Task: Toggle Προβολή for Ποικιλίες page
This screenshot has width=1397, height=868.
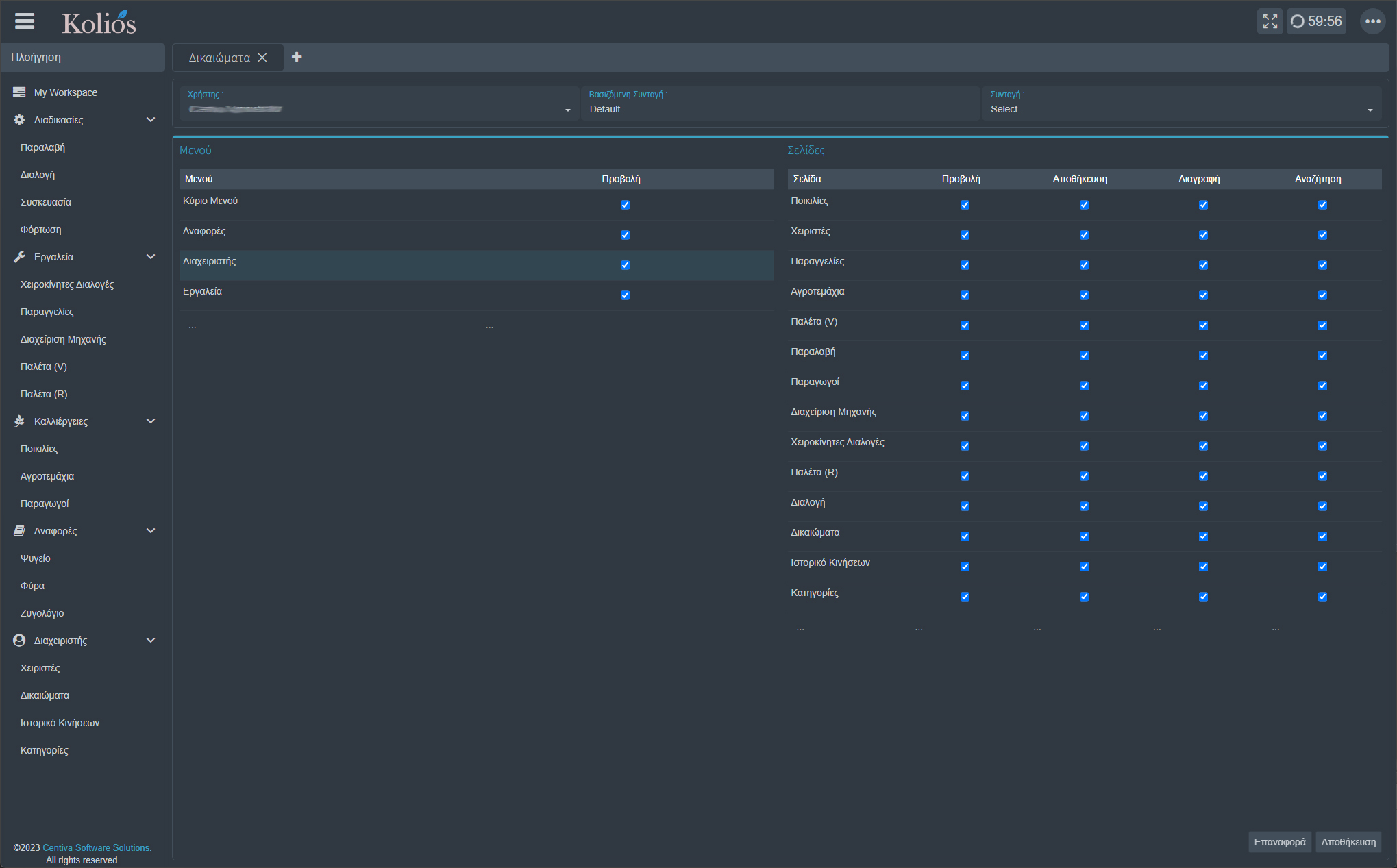Action: click(x=965, y=204)
